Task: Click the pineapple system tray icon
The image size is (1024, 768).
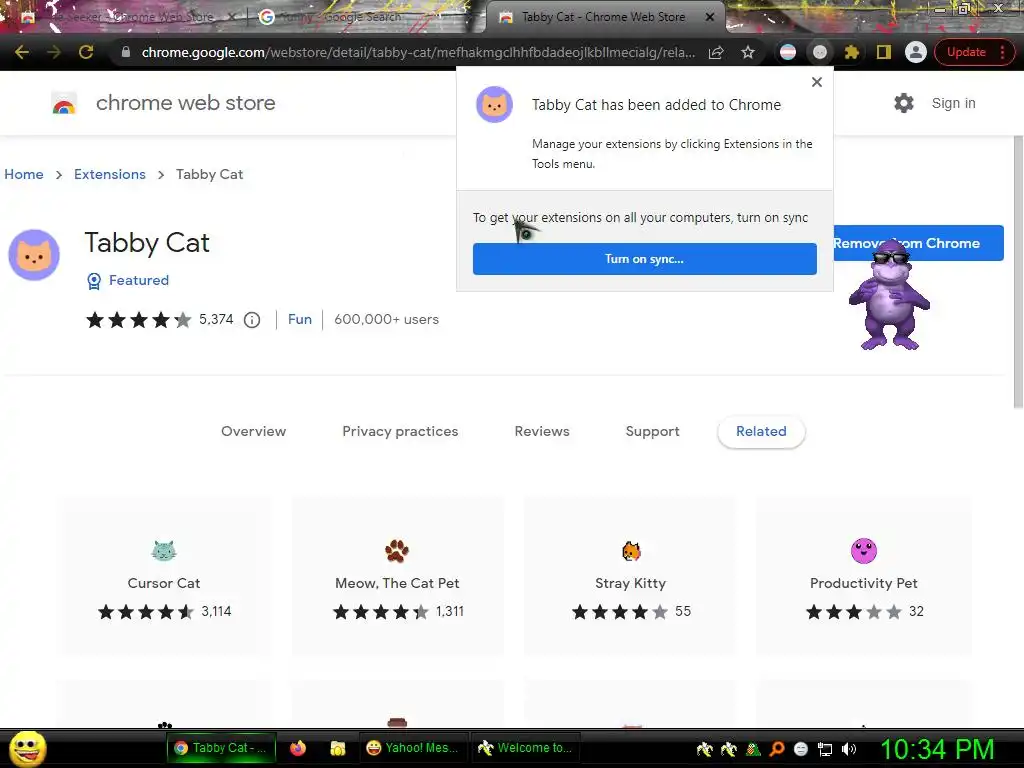Action: pos(753,749)
